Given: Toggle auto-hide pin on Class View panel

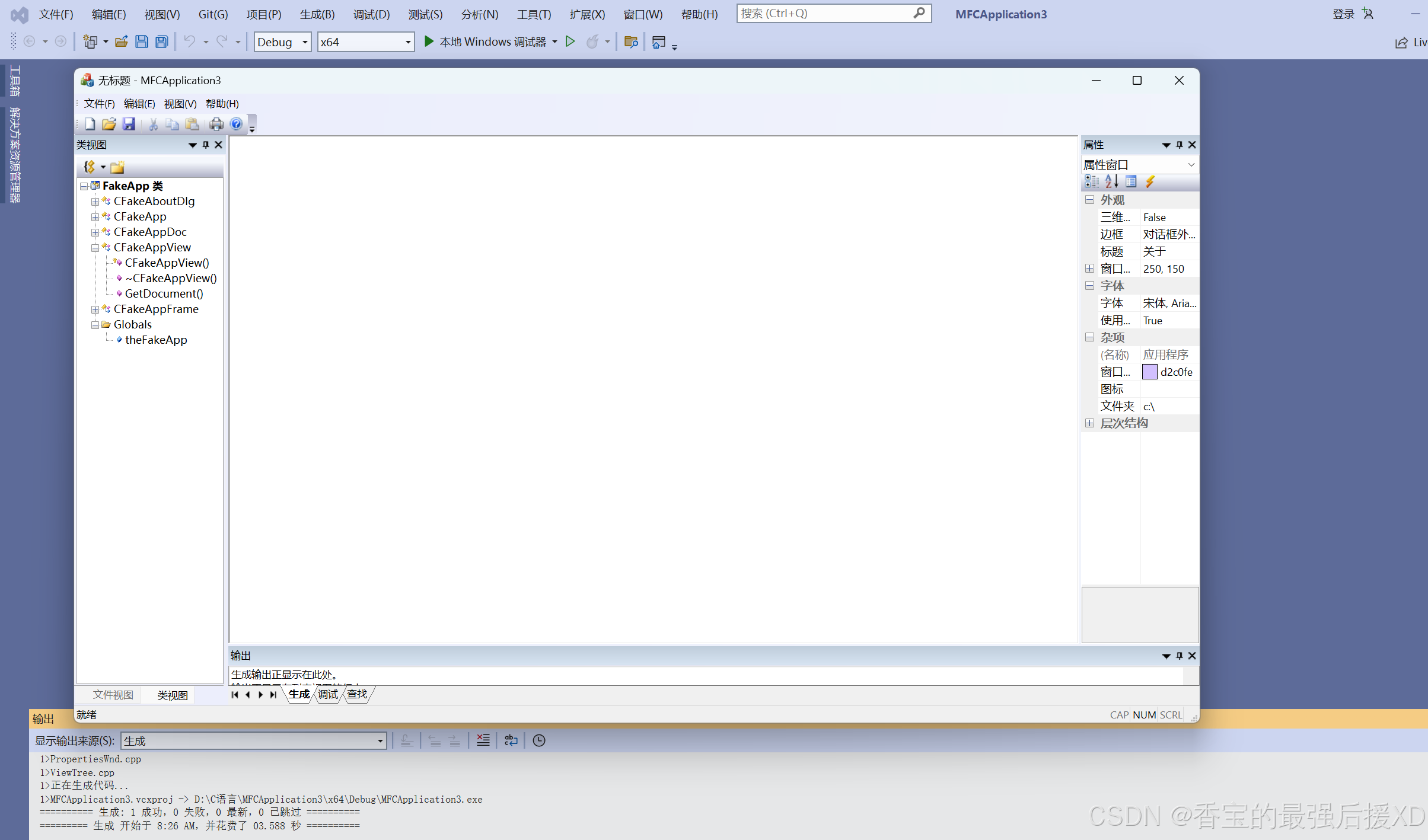Looking at the screenshot, I should [206, 145].
